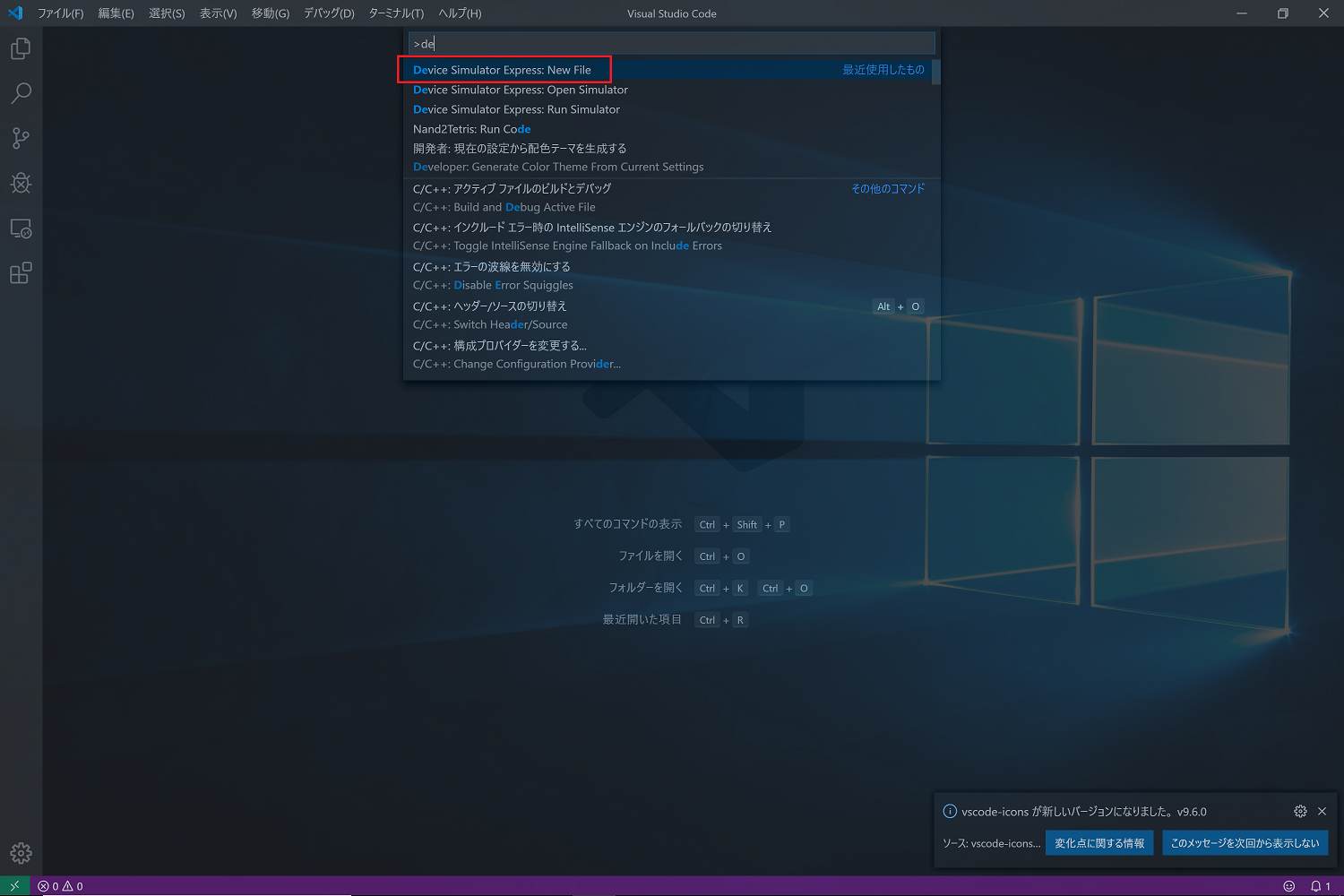The width and height of the screenshot is (1344, 896).
Task: Select C/C++: Disable Error Squiggles command
Action: [x=668, y=276]
